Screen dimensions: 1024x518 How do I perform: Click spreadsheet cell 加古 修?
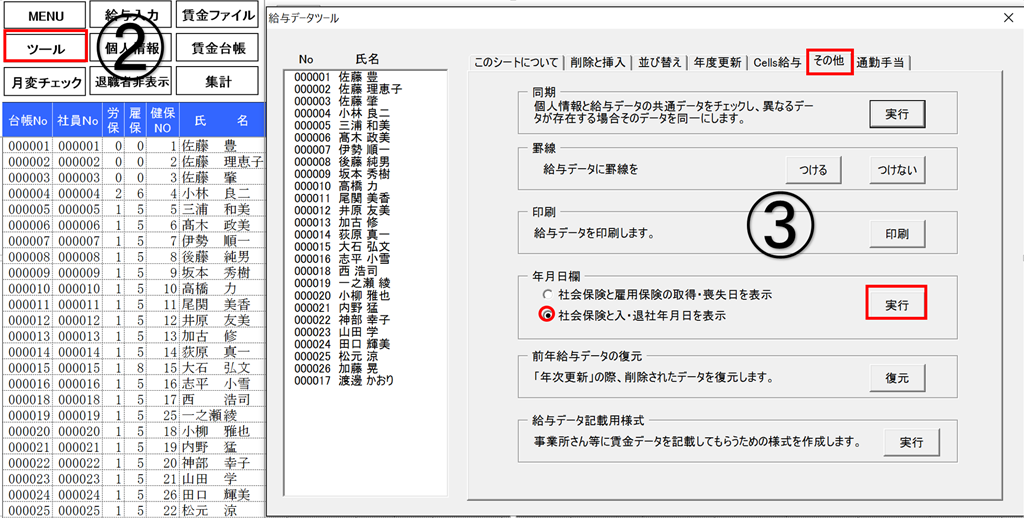pos(221,336)
